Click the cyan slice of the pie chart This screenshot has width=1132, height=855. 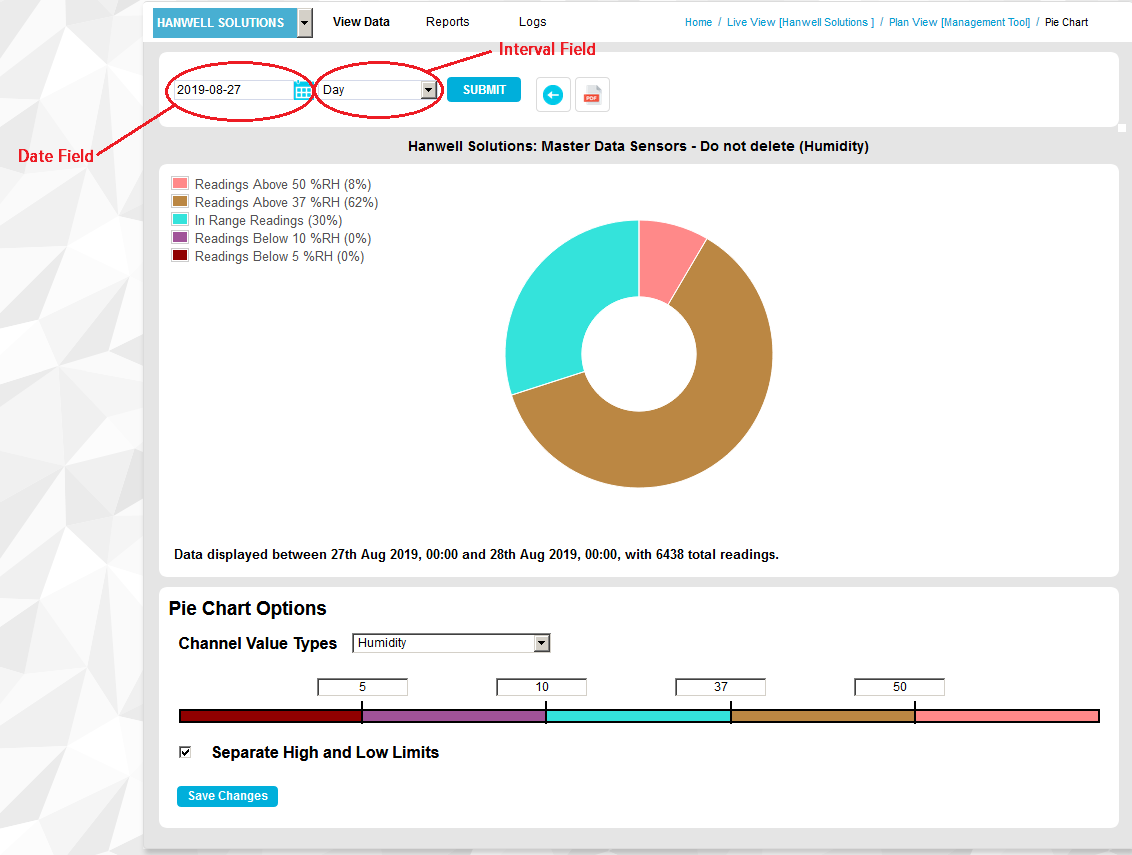pos(560,300)
